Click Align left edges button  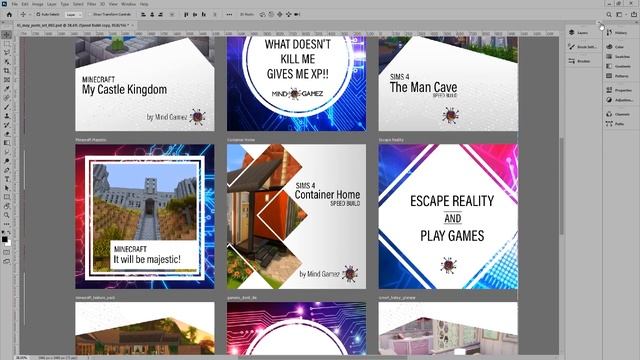[x=143, y=14]
